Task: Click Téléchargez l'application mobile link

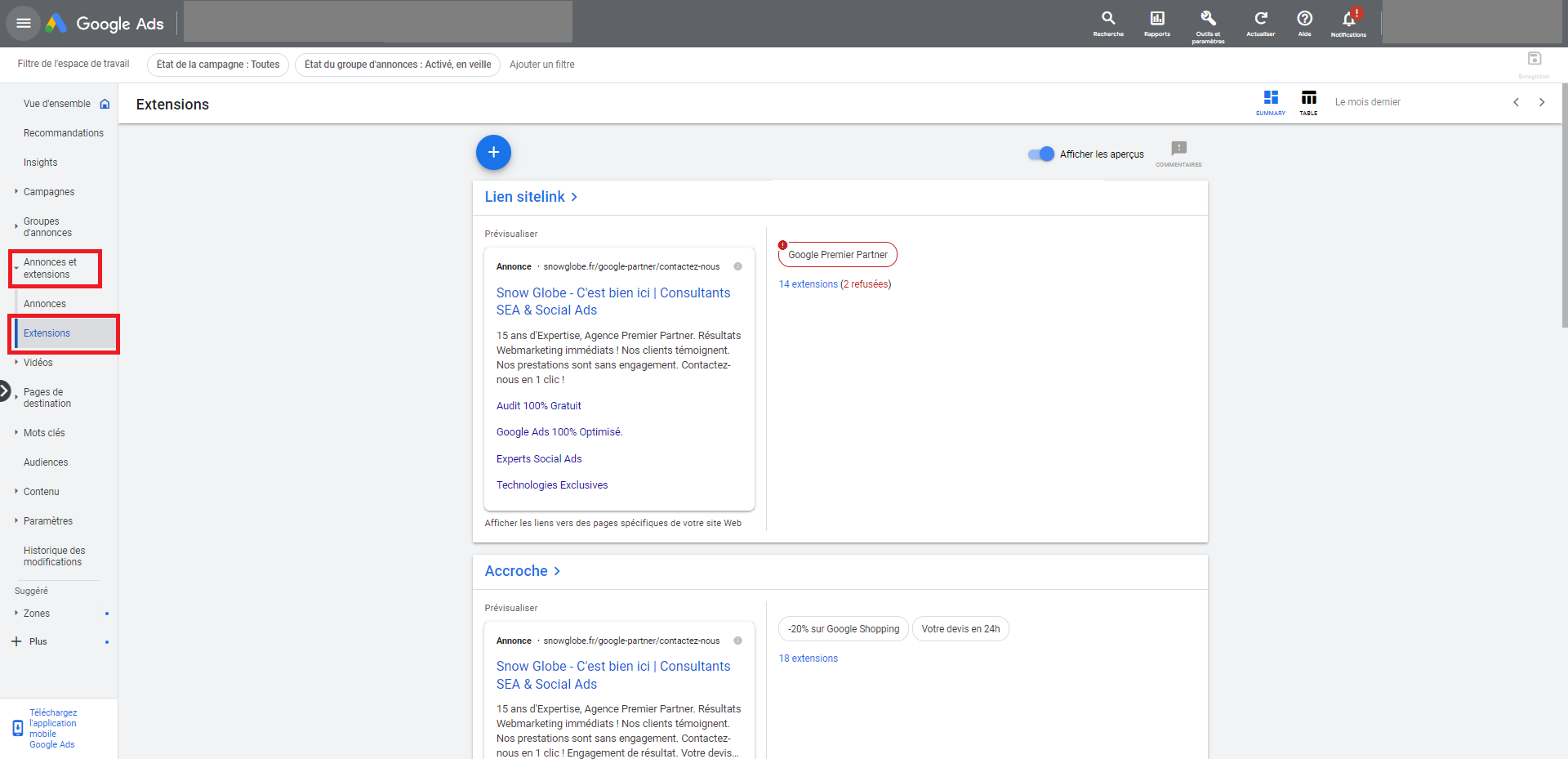Action: click(53, 729)
